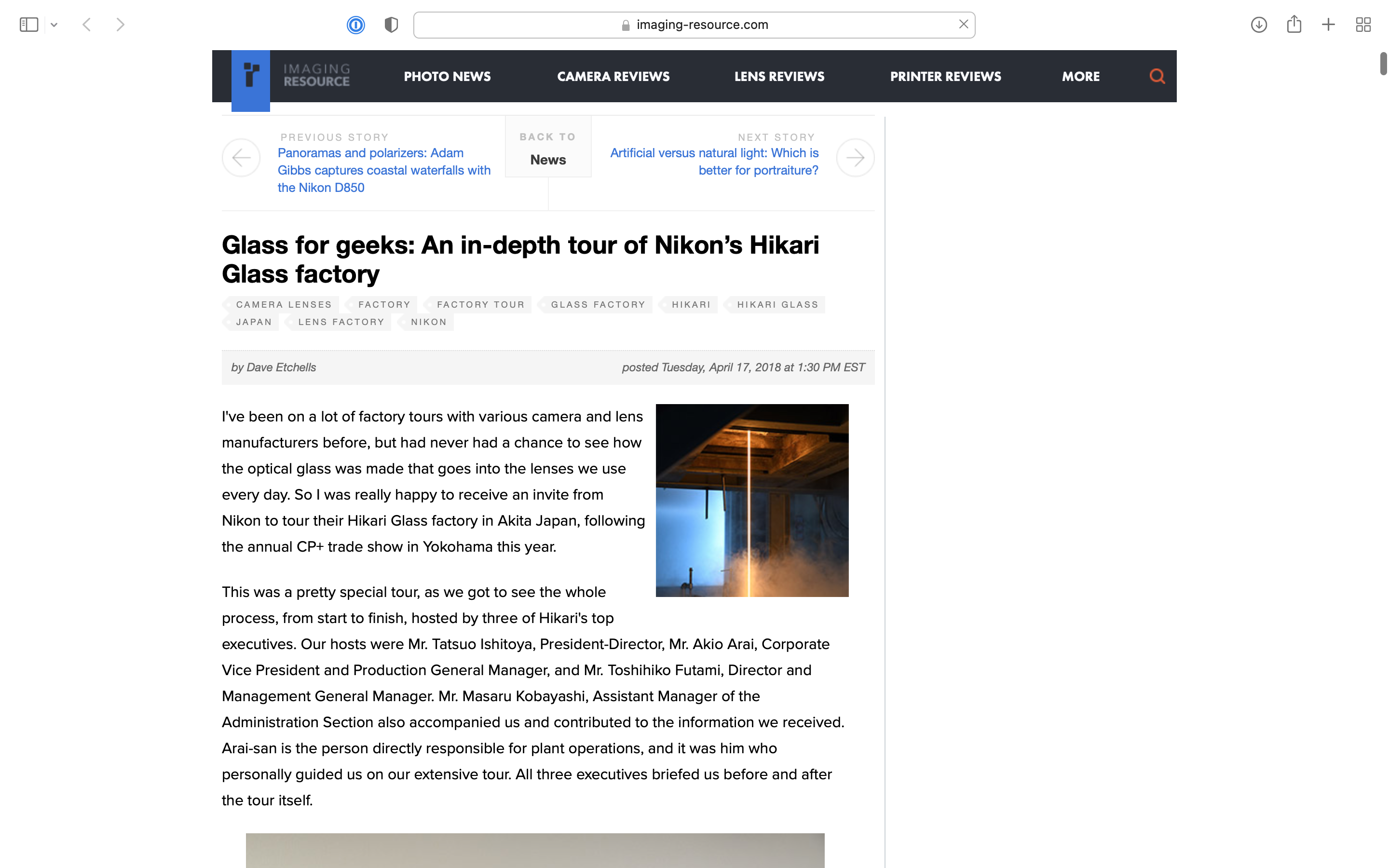Screen dimensions: 1389x868
Task: Open the PHOTO NEWS menu
Action: pyautogui.click(x=447, y=76)
